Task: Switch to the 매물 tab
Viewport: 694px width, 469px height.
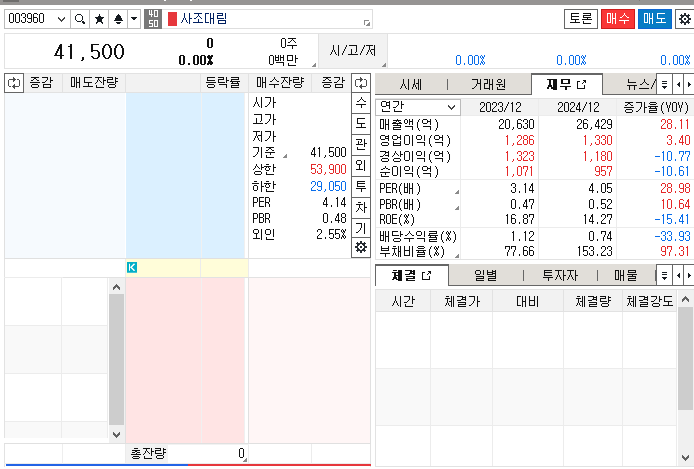Action: 625,276
